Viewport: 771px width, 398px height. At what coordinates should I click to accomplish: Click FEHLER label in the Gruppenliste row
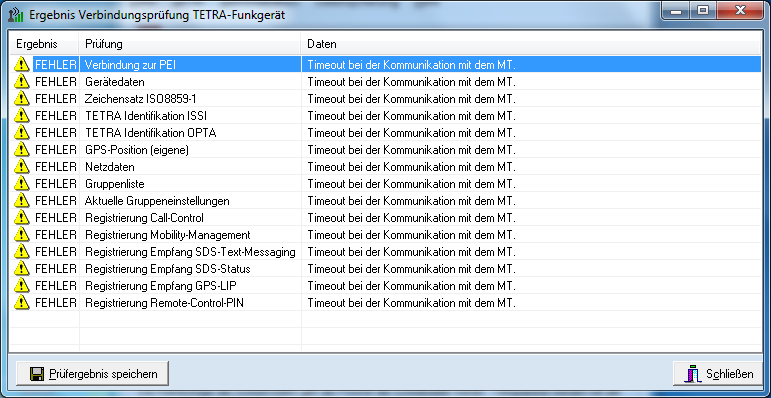[x=56, y=184]
